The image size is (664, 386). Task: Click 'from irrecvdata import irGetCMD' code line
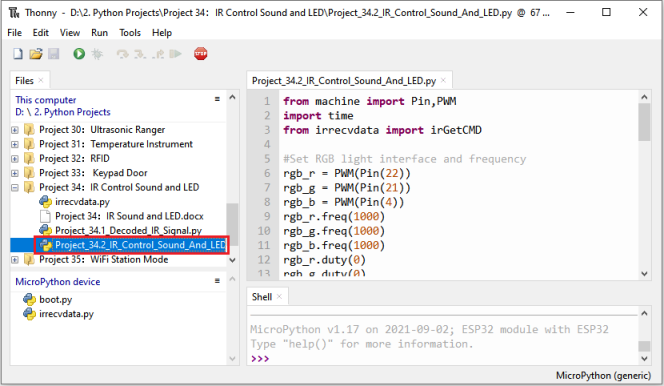click(x=382, y=130)
